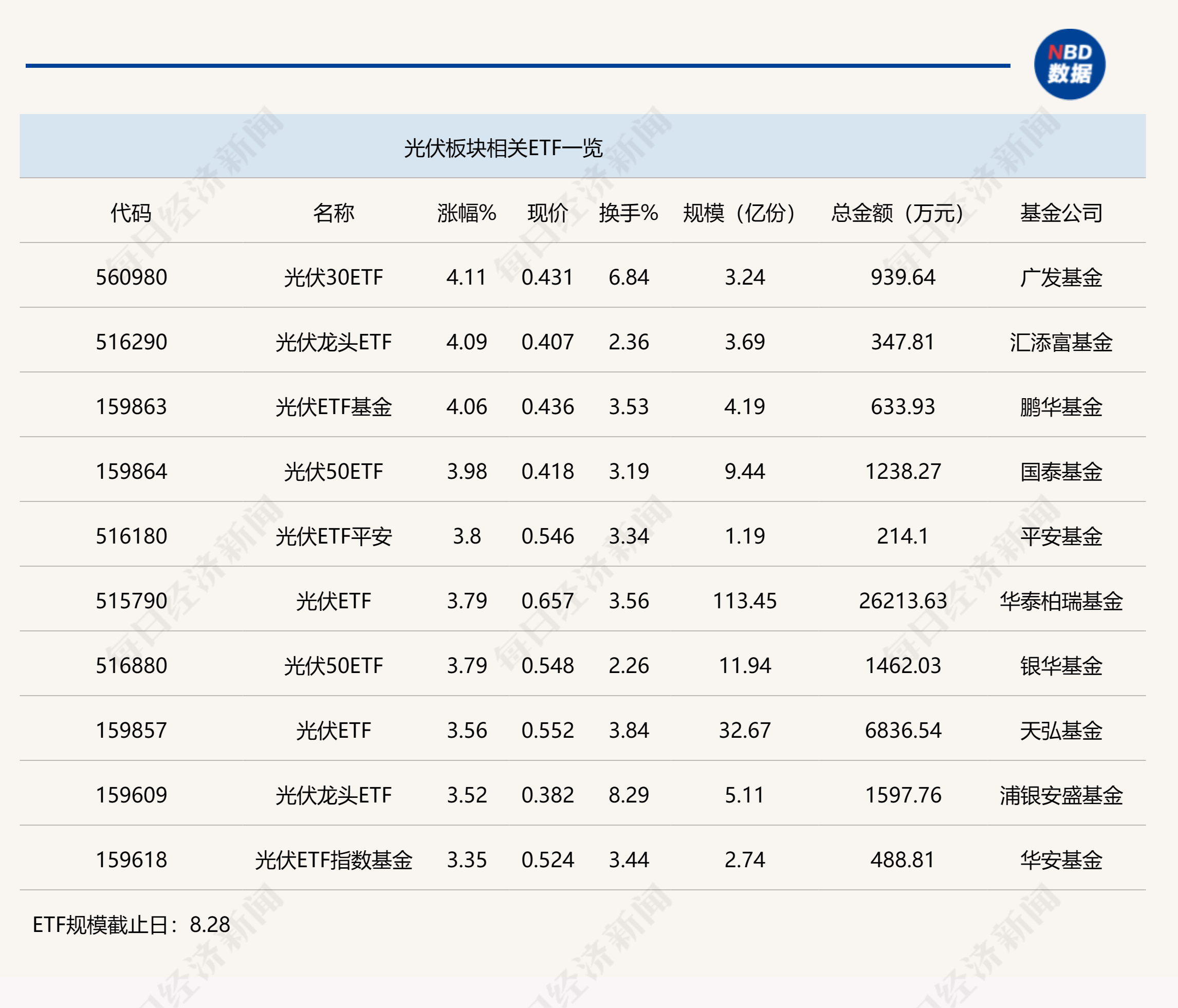
Task: Select fund code 560980
Action: (132, 277)
